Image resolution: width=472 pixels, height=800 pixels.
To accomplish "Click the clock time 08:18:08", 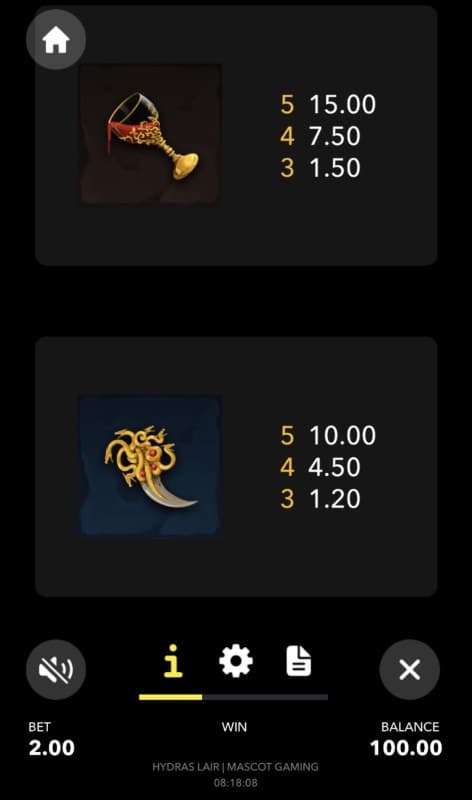I will point(236,783).
